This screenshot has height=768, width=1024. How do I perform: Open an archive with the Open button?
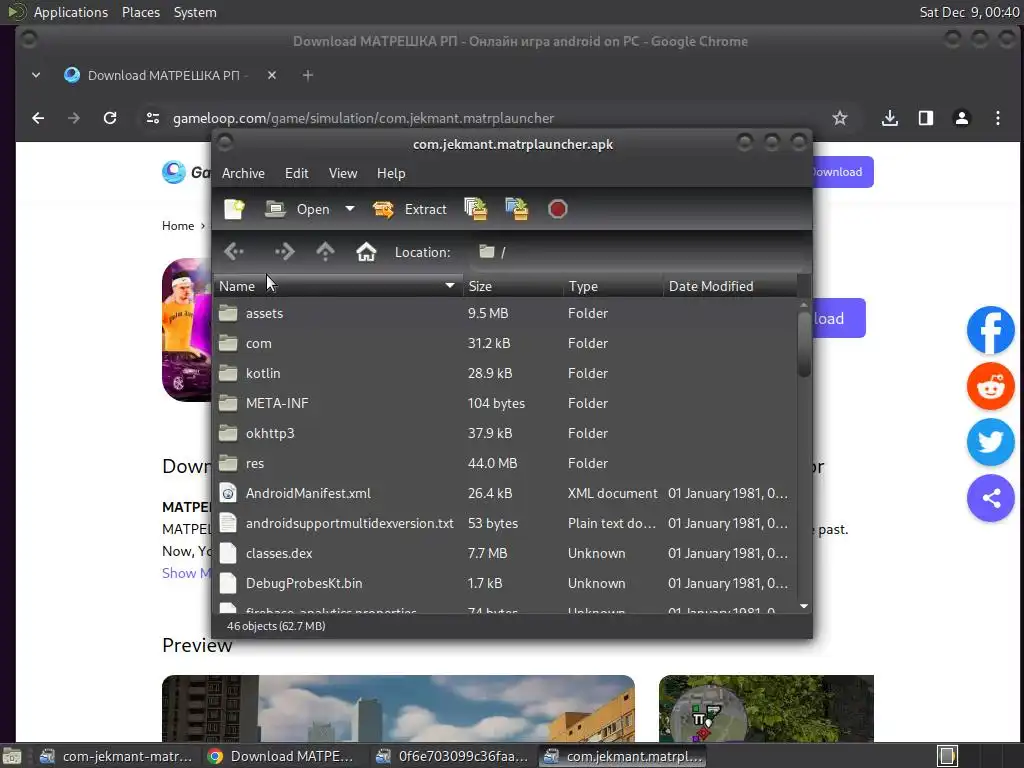[x=298, y=209]
